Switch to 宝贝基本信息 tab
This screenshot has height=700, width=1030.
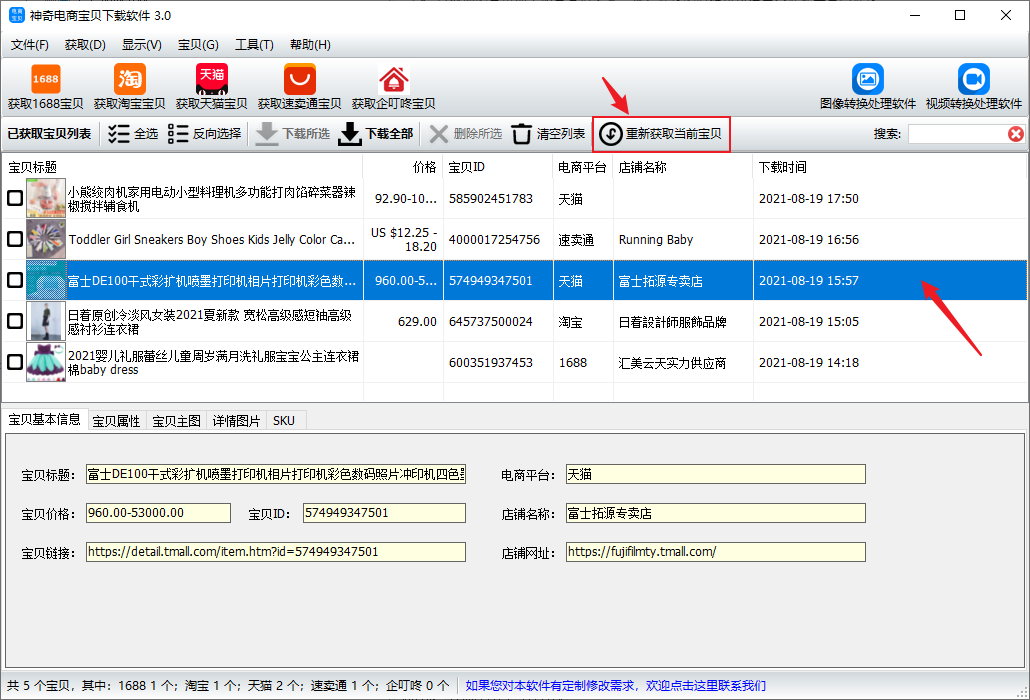[45, 420]
